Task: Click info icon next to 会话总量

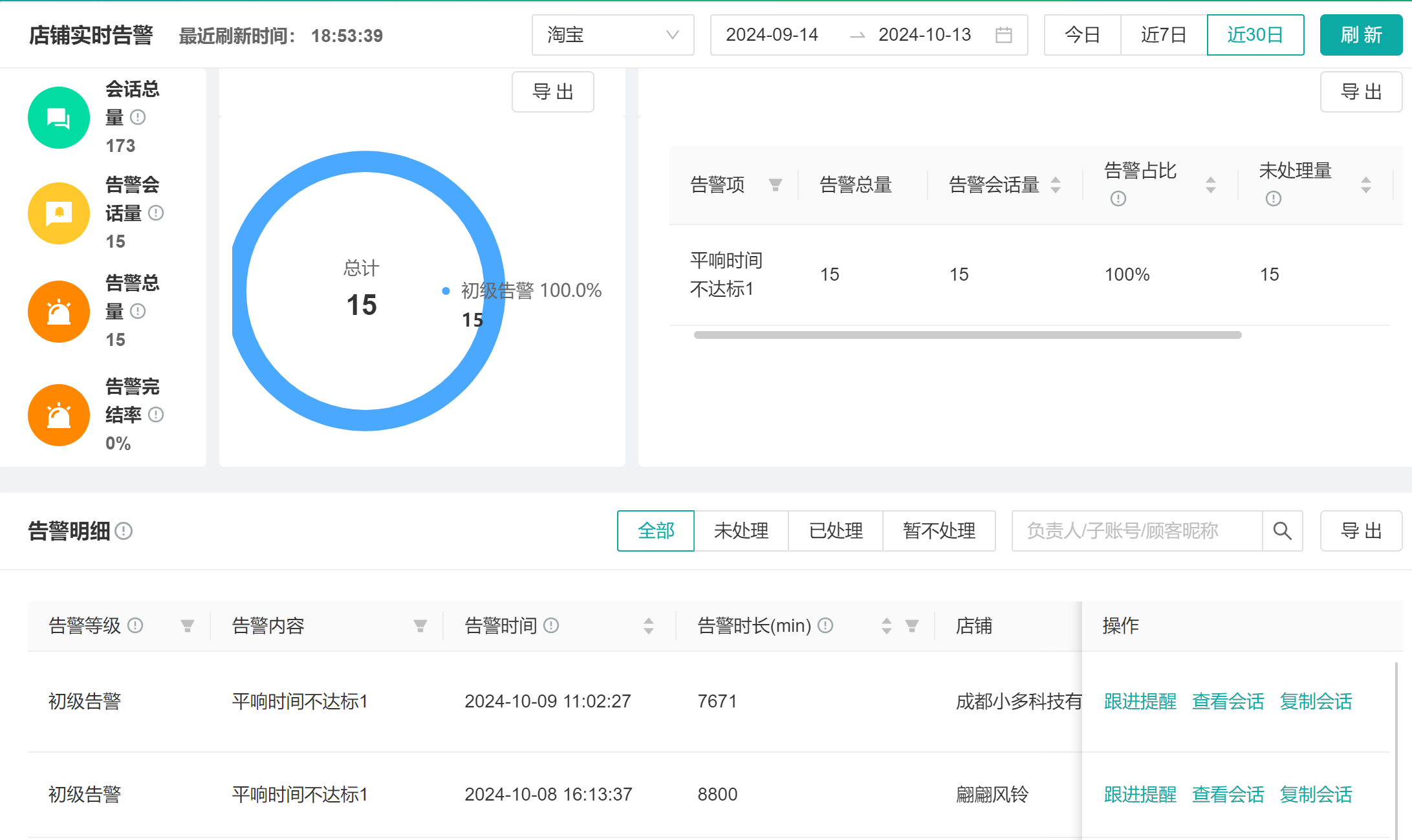Action: [x=138, y=117]
